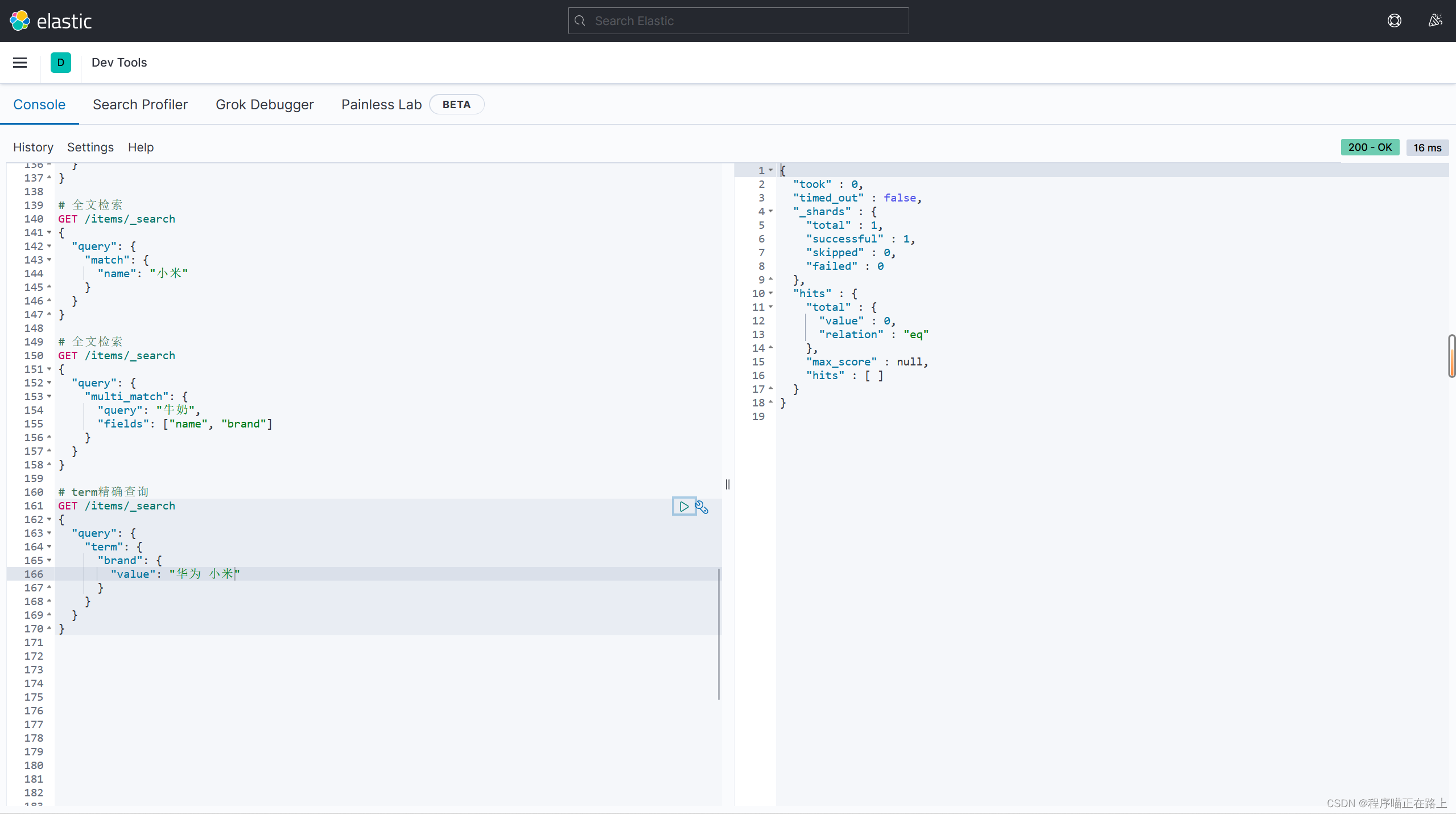
Task: Open the wrench request options icon
Action: pos(702,507)
